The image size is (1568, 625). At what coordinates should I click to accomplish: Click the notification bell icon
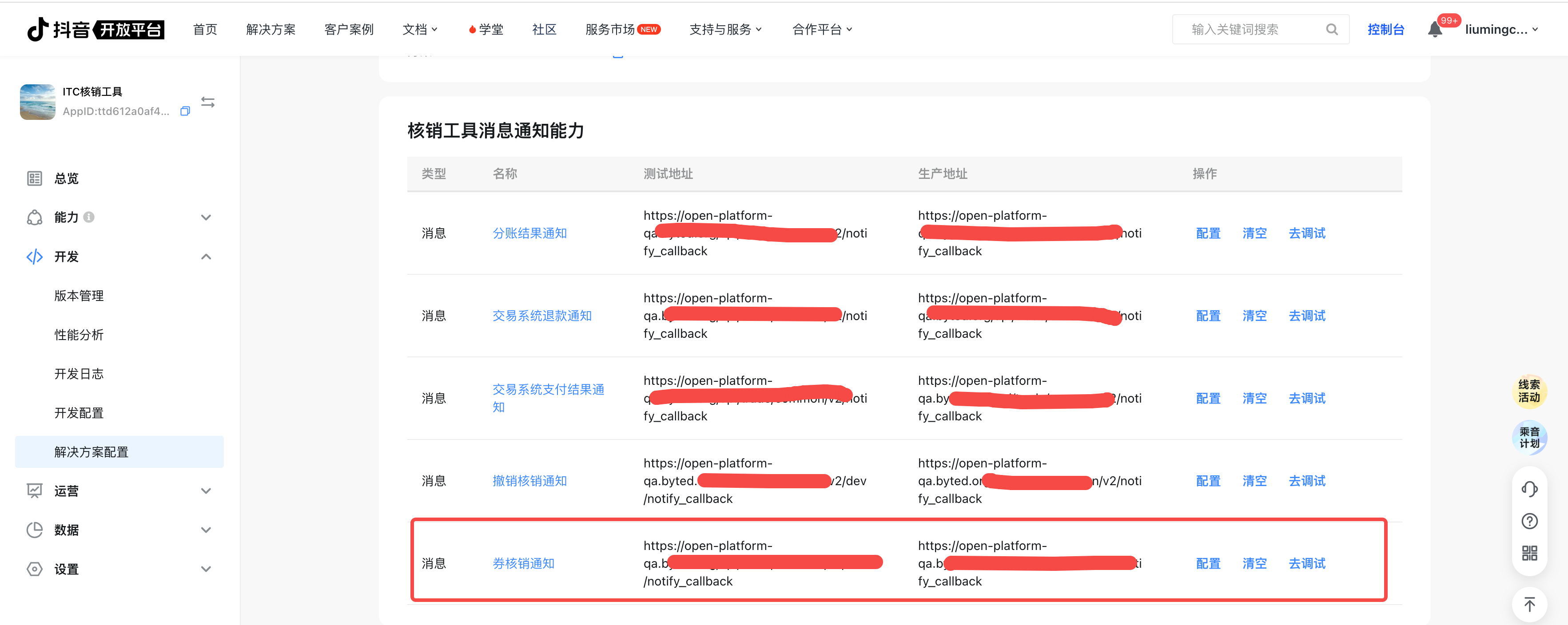point(1434,29)
